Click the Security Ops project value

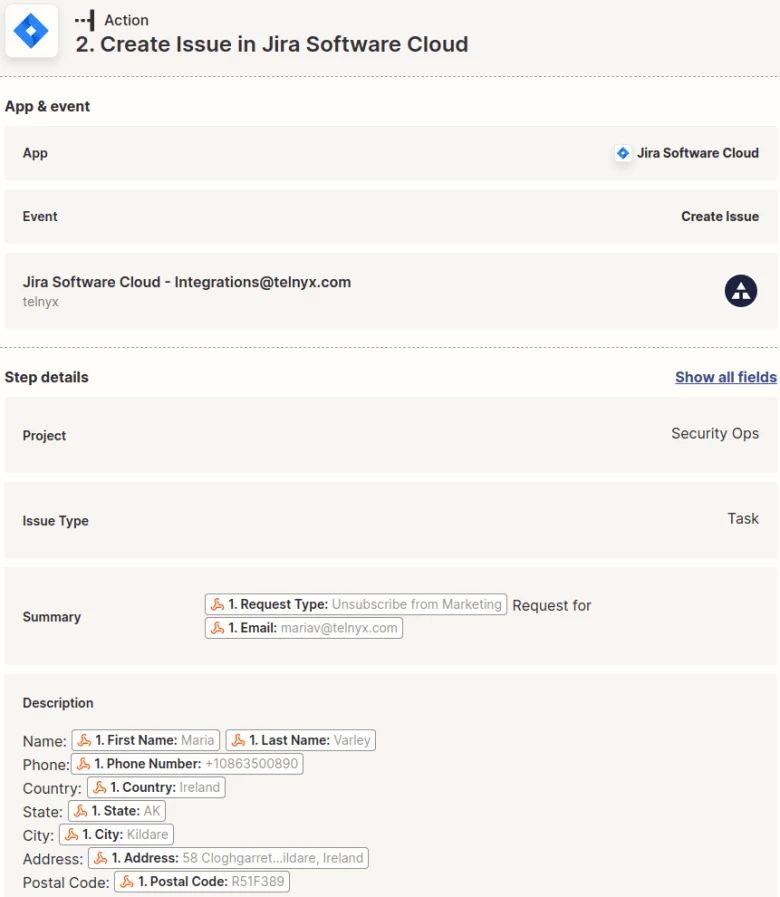tap(715, 434)
